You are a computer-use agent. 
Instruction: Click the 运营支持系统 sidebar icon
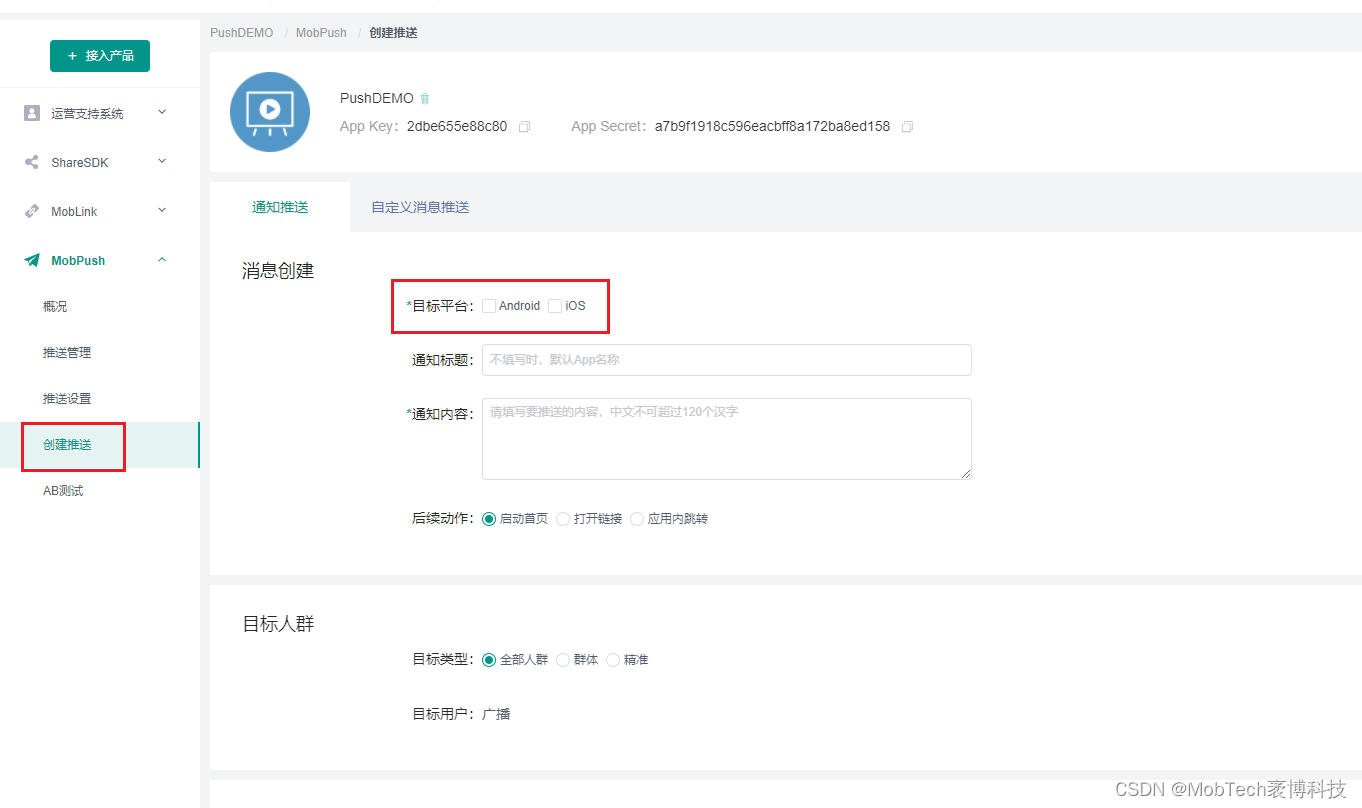[32, 113]
